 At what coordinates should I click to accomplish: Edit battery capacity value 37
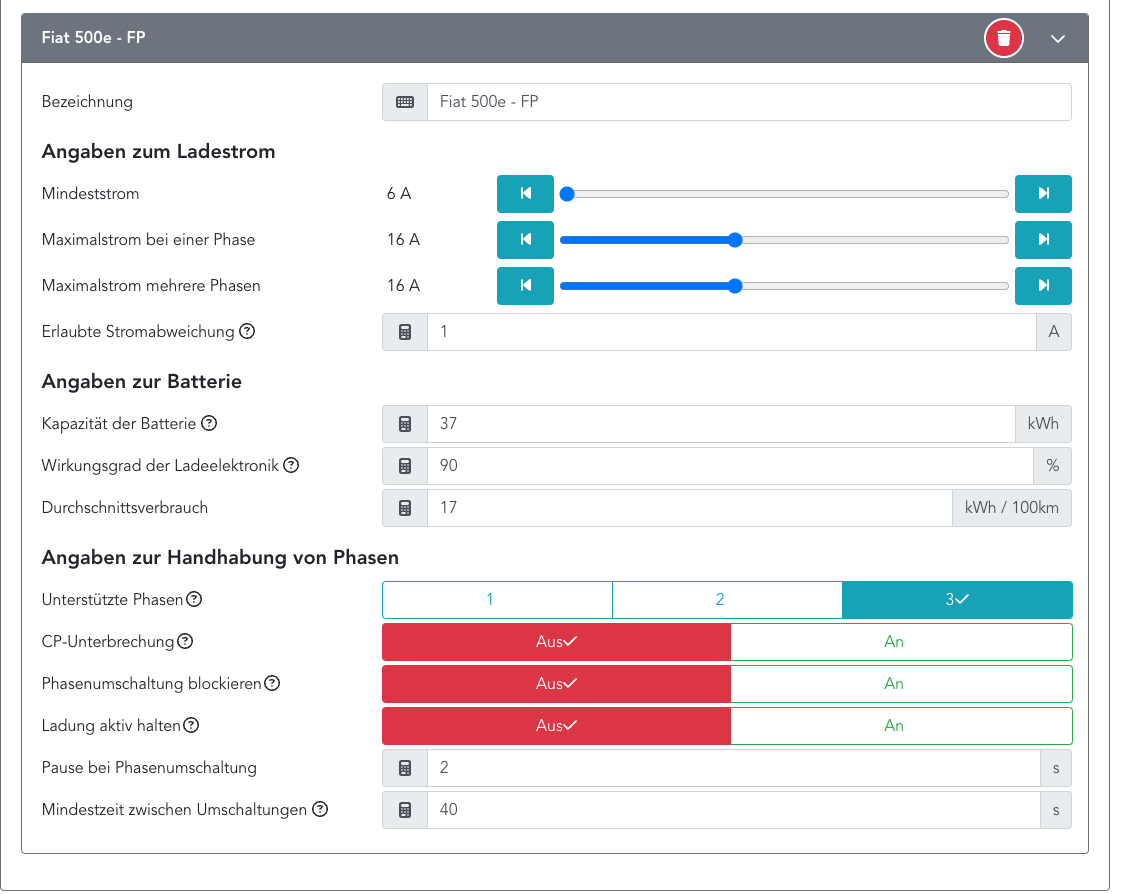click(722, 424)
